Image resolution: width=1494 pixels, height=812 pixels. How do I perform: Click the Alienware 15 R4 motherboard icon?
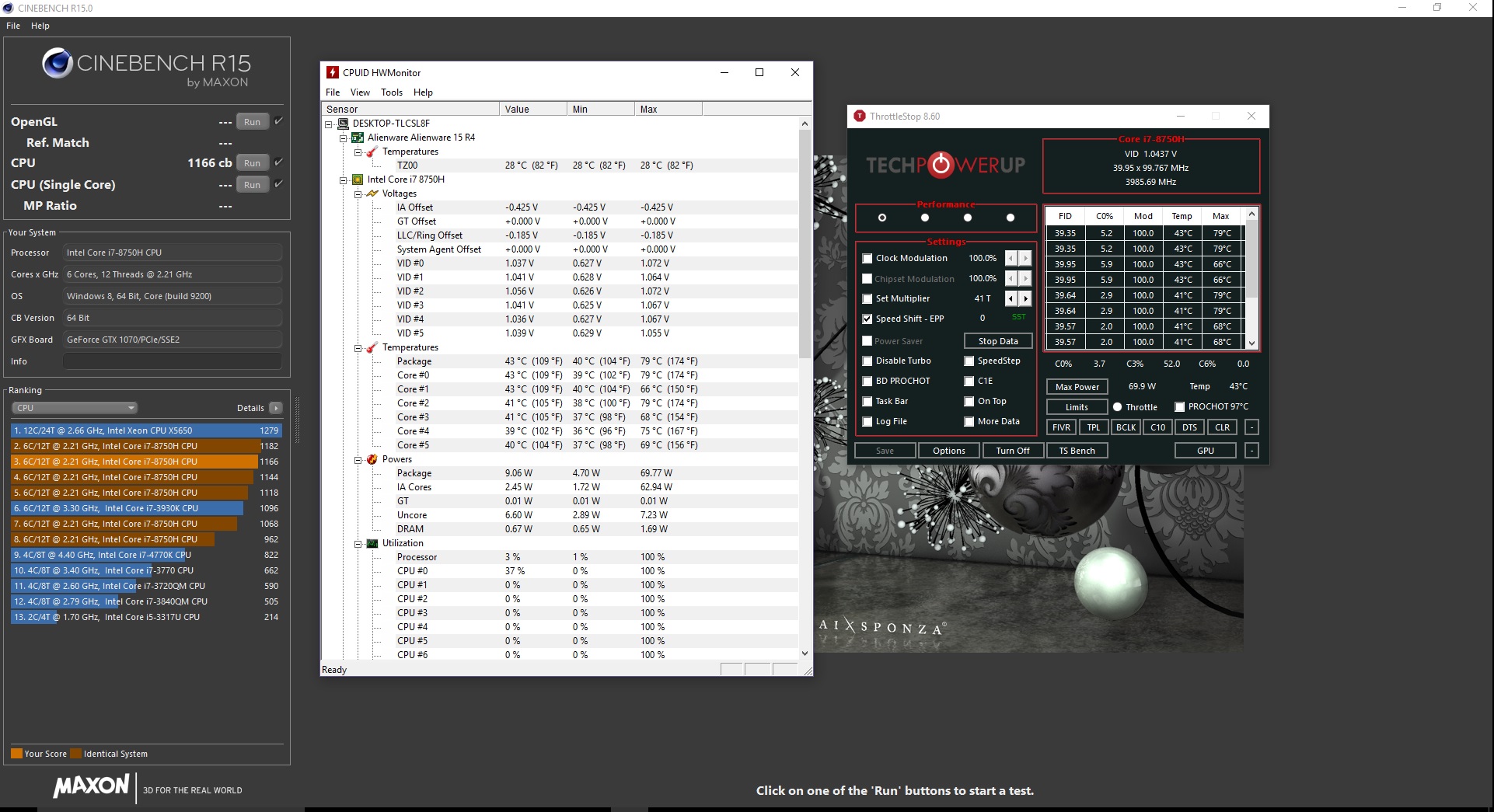coord(358,138)
